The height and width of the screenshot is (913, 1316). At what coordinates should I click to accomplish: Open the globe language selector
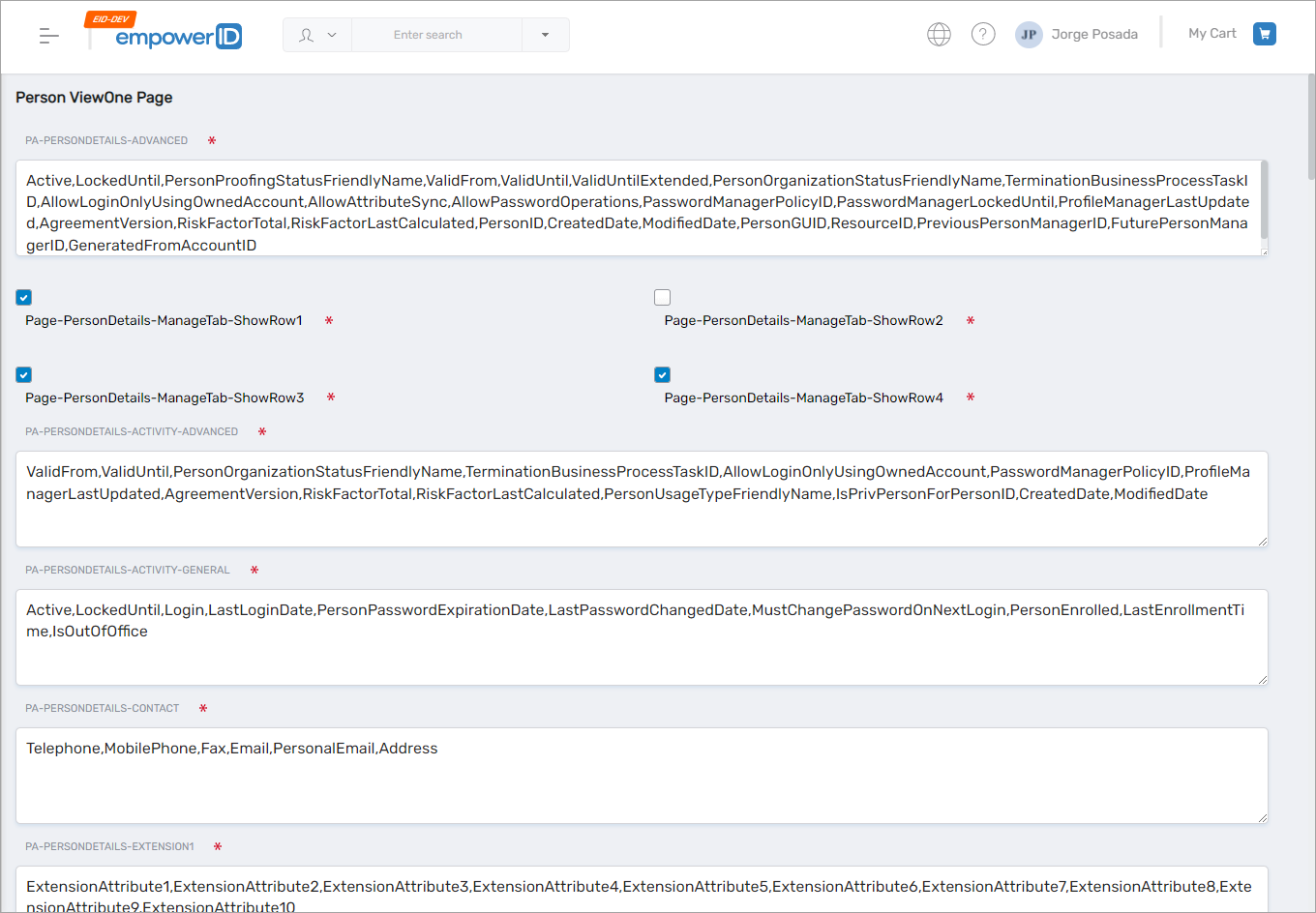[x=939, y=35]
